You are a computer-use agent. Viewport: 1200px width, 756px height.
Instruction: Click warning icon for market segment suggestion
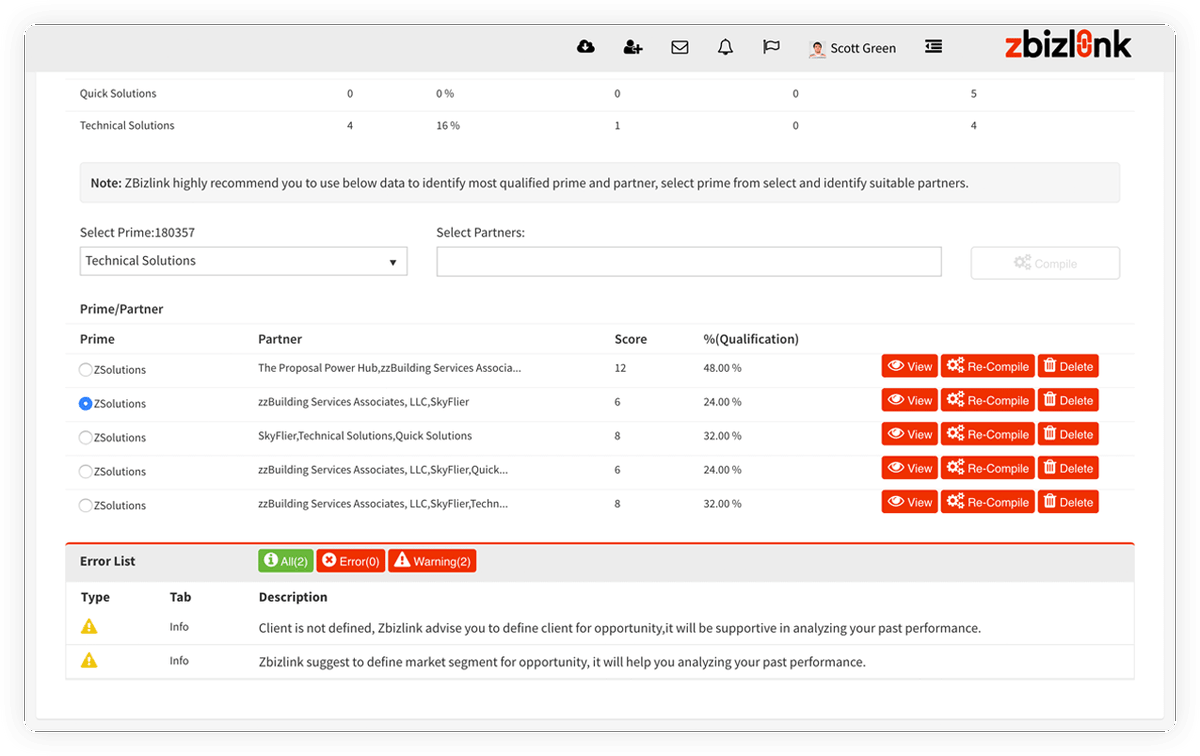pos(89,660)
